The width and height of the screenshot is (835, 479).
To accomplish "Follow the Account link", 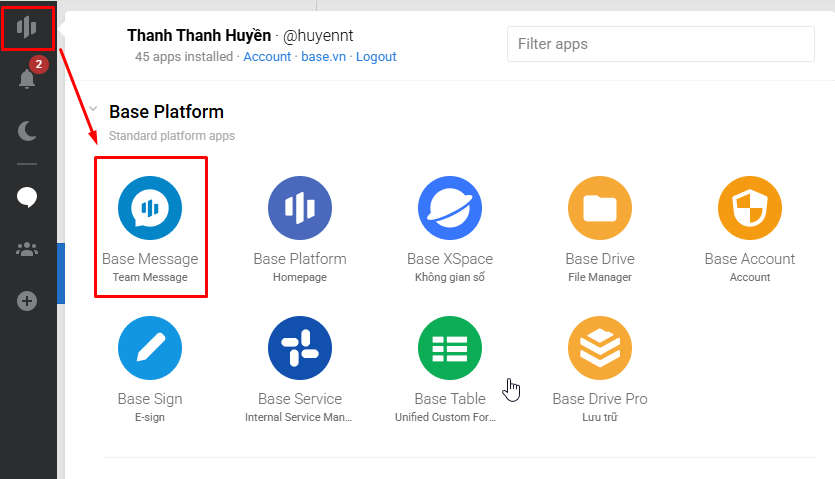I will point(267,56).
